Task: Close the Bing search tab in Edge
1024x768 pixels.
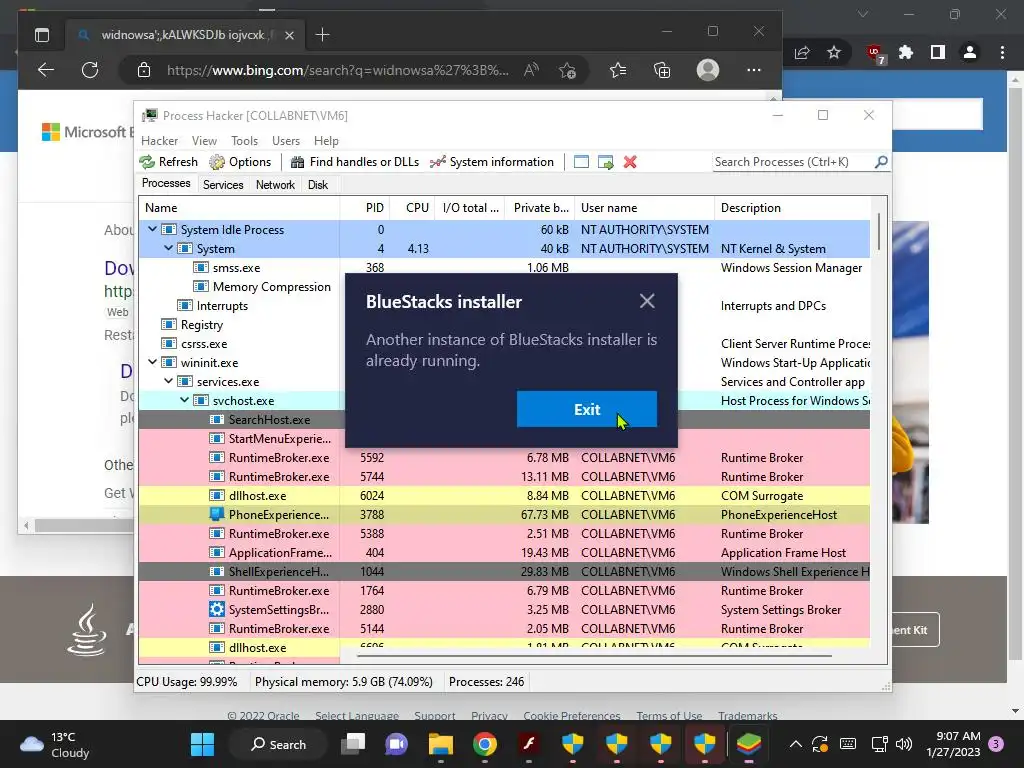Action: pyautogui.click(x=289, y=35)
